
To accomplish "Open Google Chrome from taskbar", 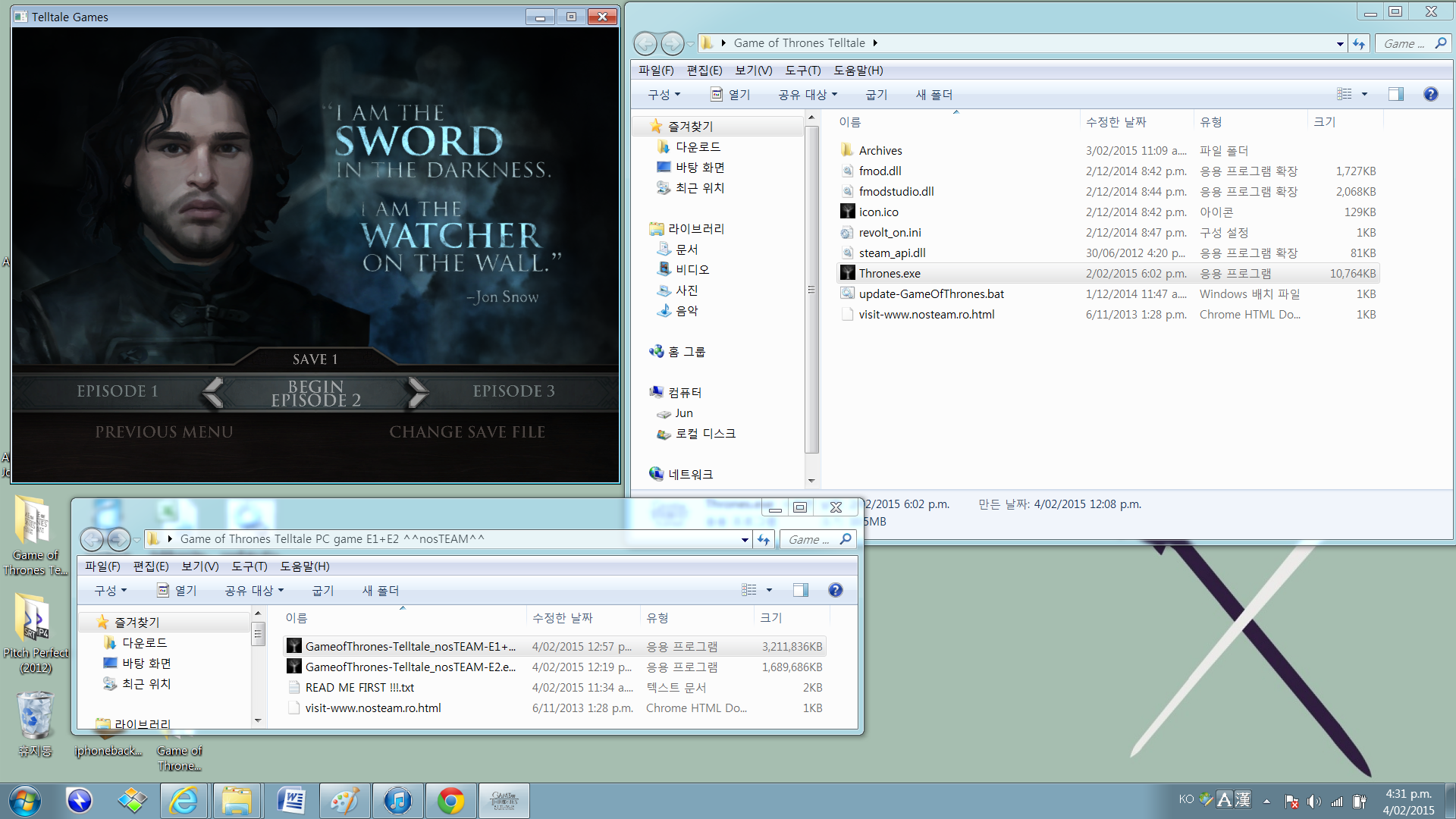I will click(451, 801).
